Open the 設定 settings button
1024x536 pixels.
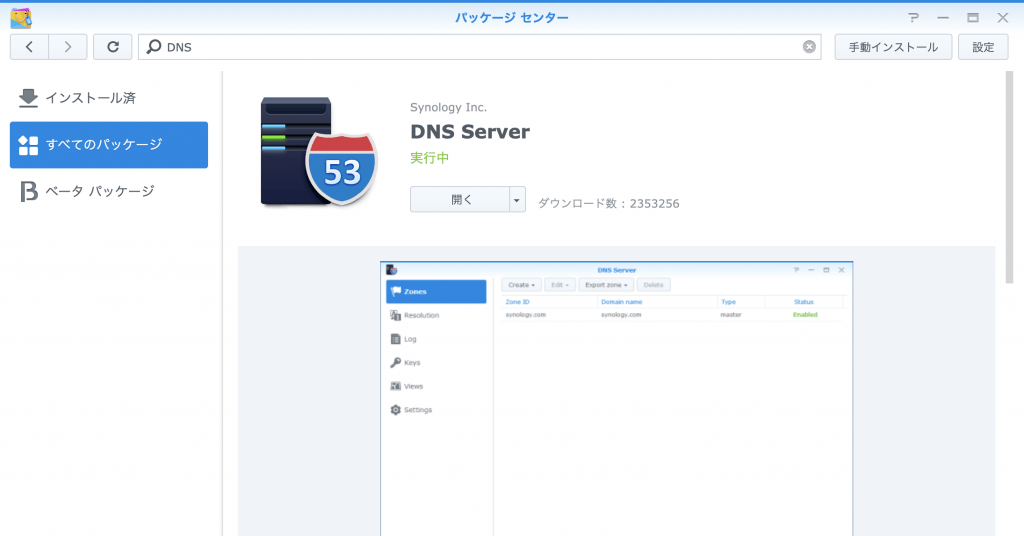click(x=983, y=47)
